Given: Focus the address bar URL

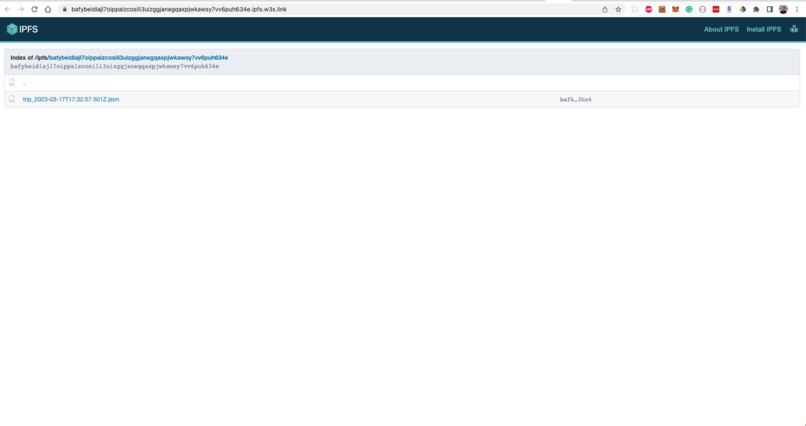Looking at the screenshot, I should point(179,9).
